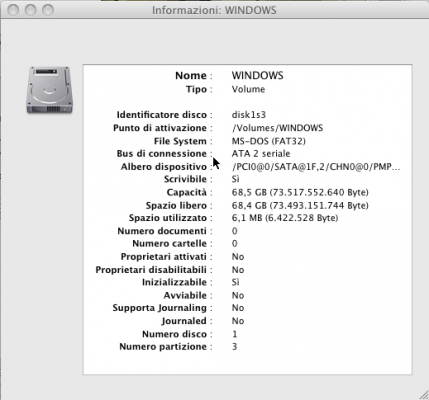Select the 'Inizializzabile' value Sì
Image resolution: width=429 pixels, height=400 pixels.
(235, 282)
